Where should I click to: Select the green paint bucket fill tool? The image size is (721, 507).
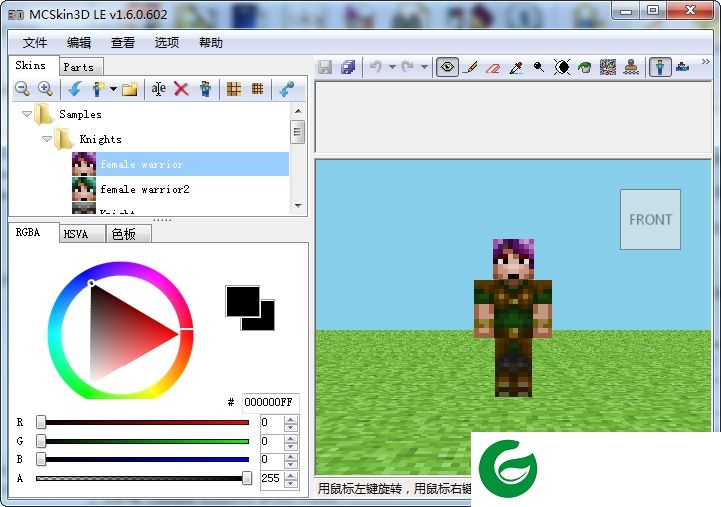click(x=584, y=68)
